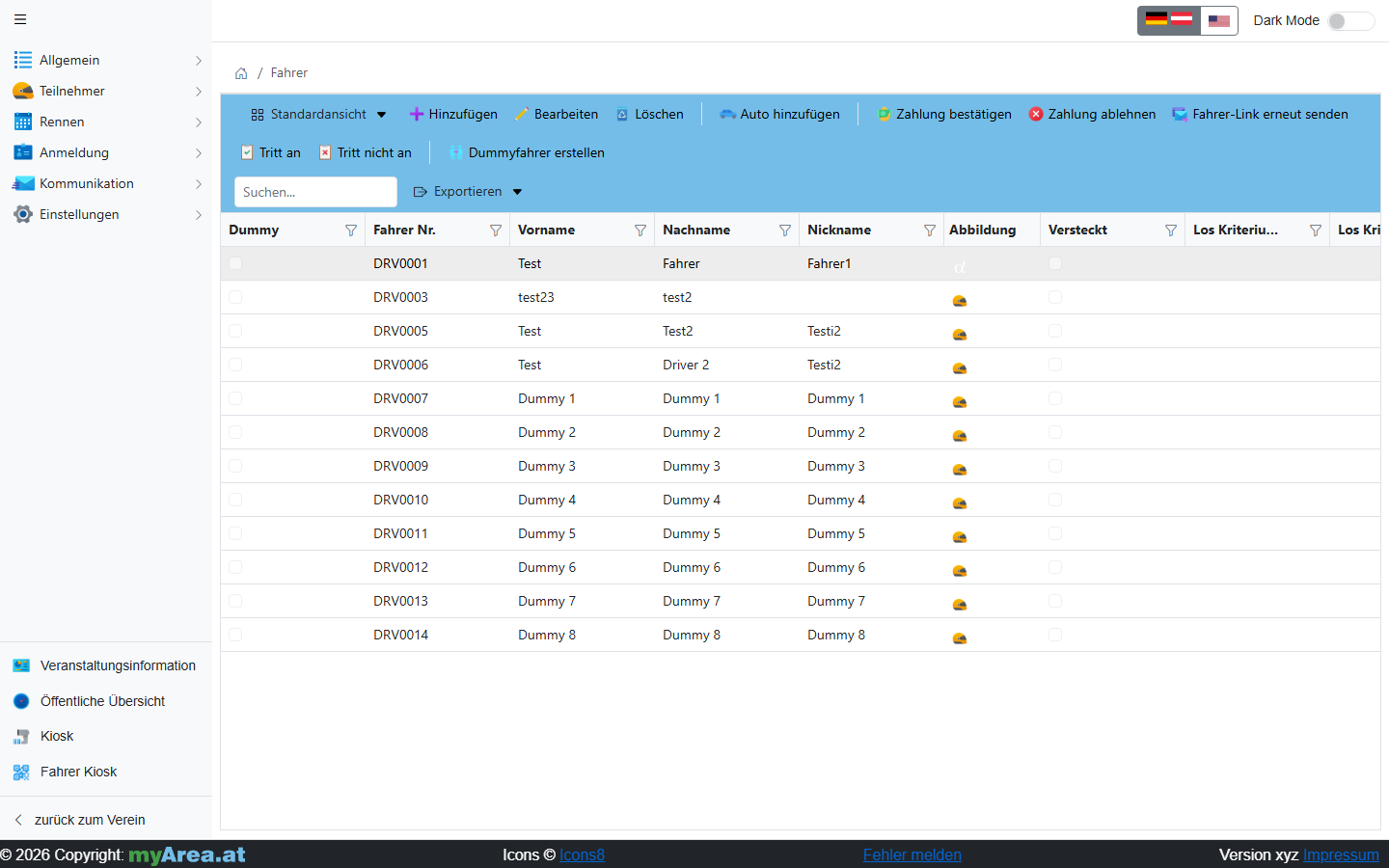Mark driver with Tritt an

tap(270, 152)
